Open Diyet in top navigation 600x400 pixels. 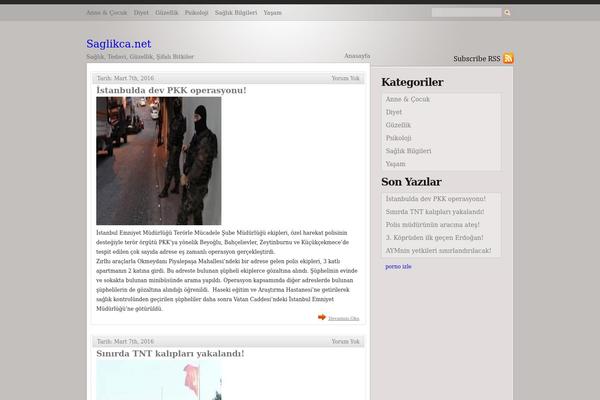[141, 13]
